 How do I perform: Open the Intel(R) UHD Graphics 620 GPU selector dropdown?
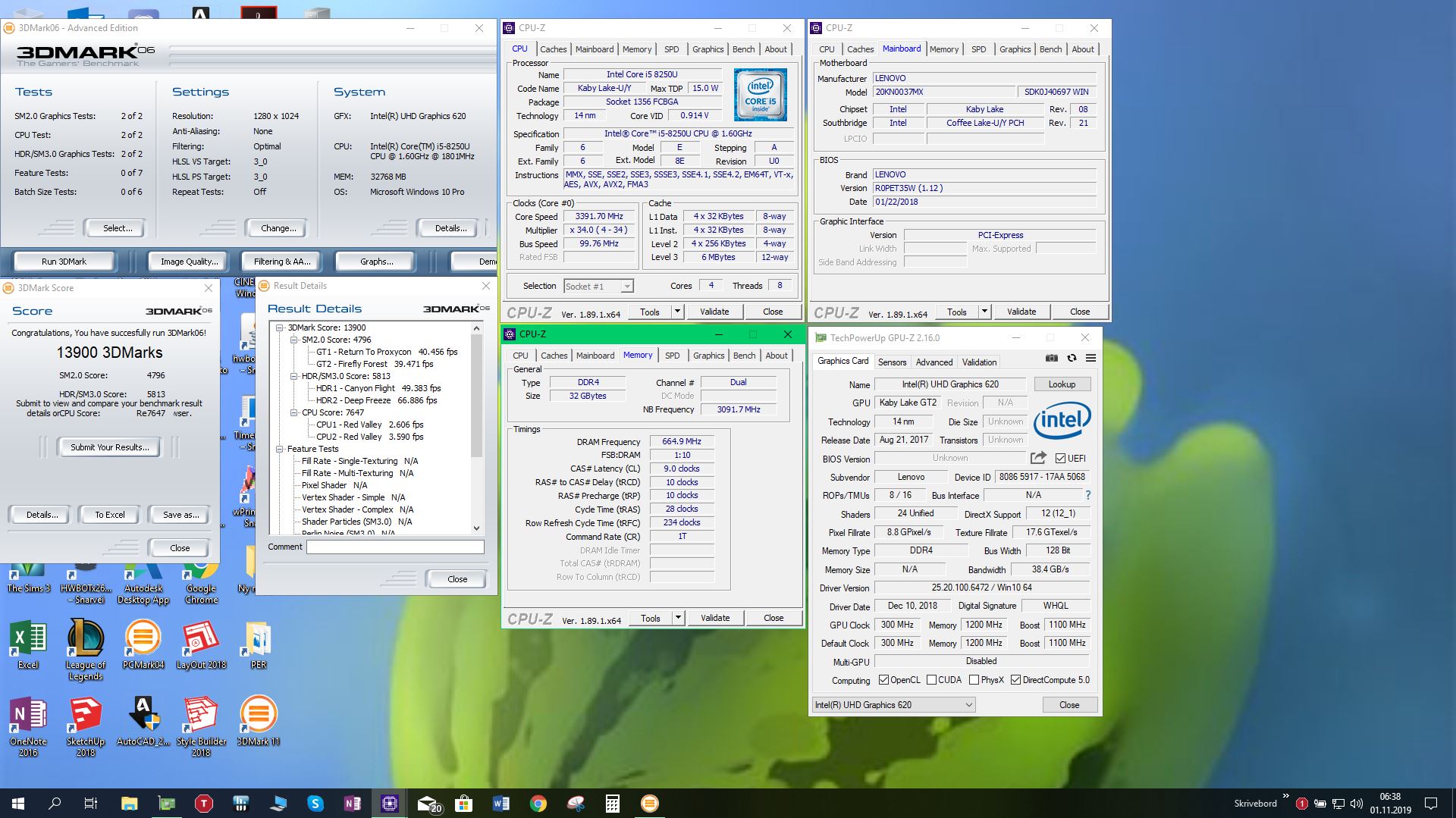click(893, 705)
